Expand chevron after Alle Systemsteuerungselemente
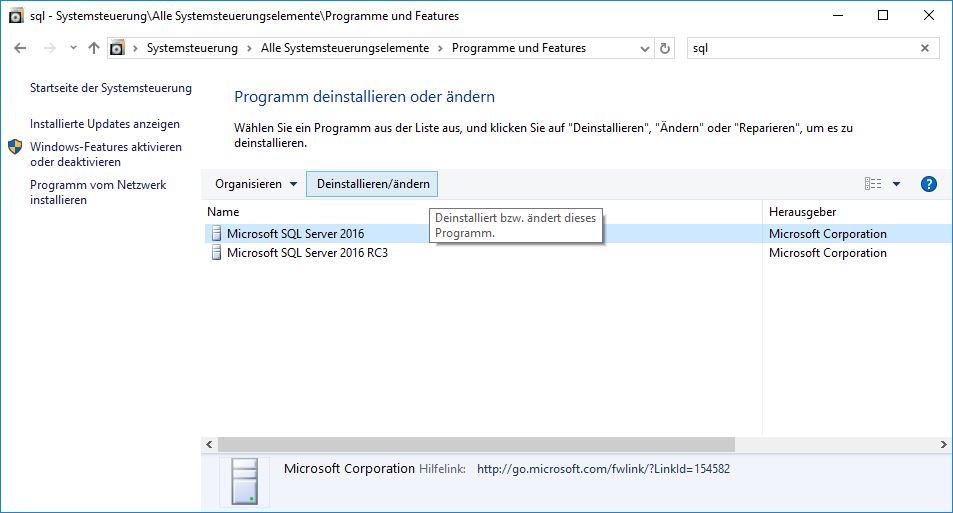The height and width of the screenshot is (513, 953). tap(440, 48)
